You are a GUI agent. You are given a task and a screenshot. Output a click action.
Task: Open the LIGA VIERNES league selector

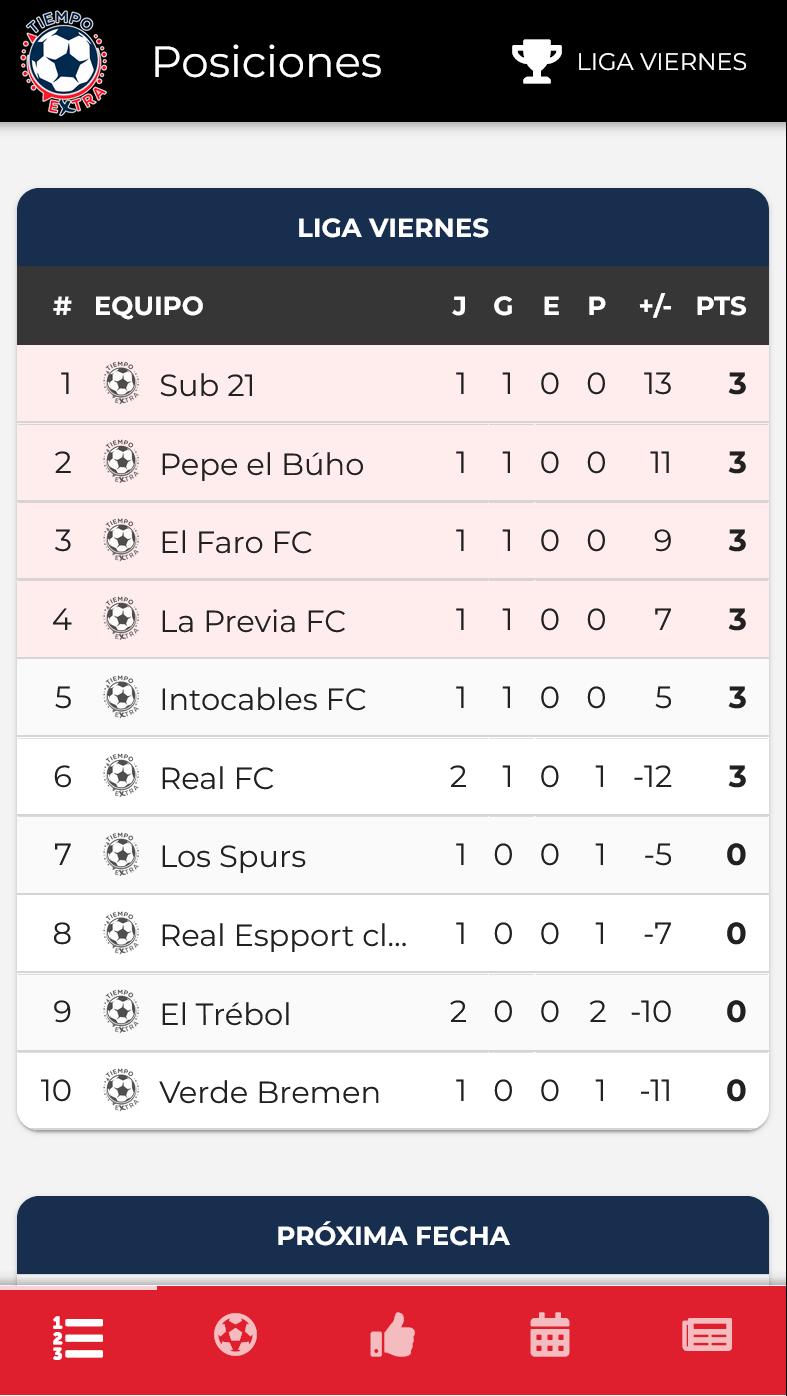click(x=630, y=61)
